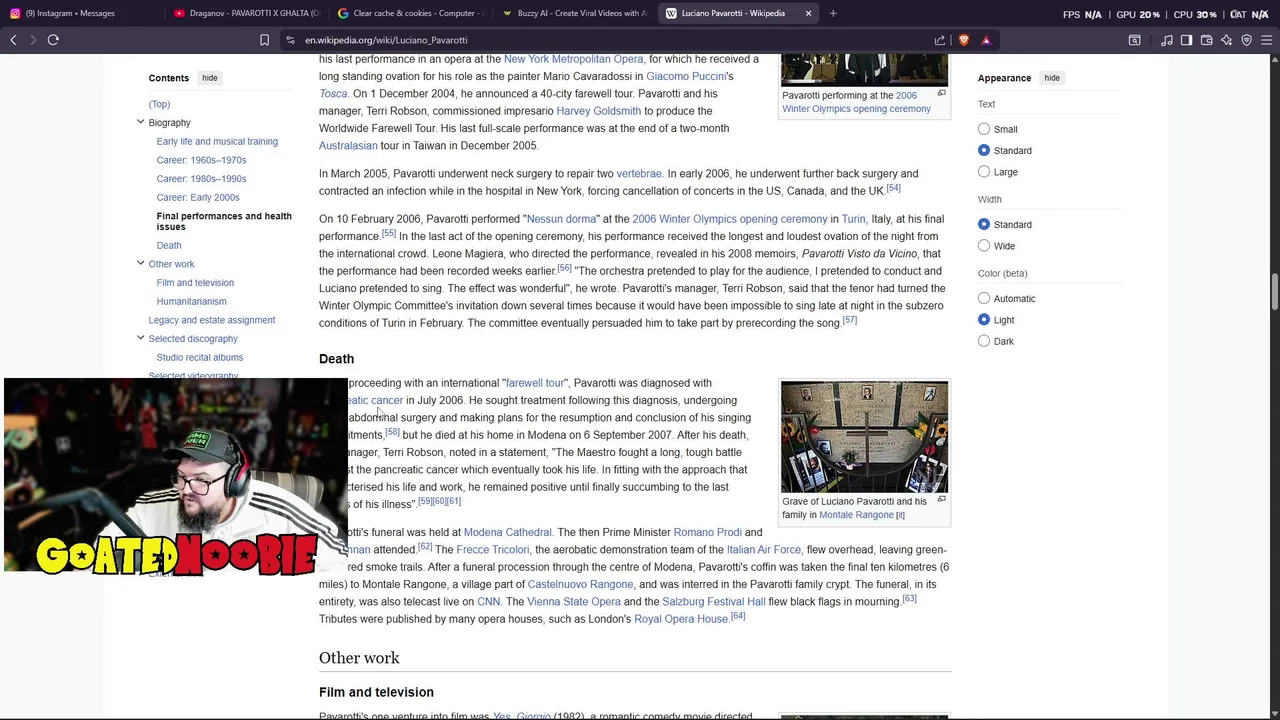Select Light color mode
This screenshot has height=720, width=1280.
pos(984,320)
